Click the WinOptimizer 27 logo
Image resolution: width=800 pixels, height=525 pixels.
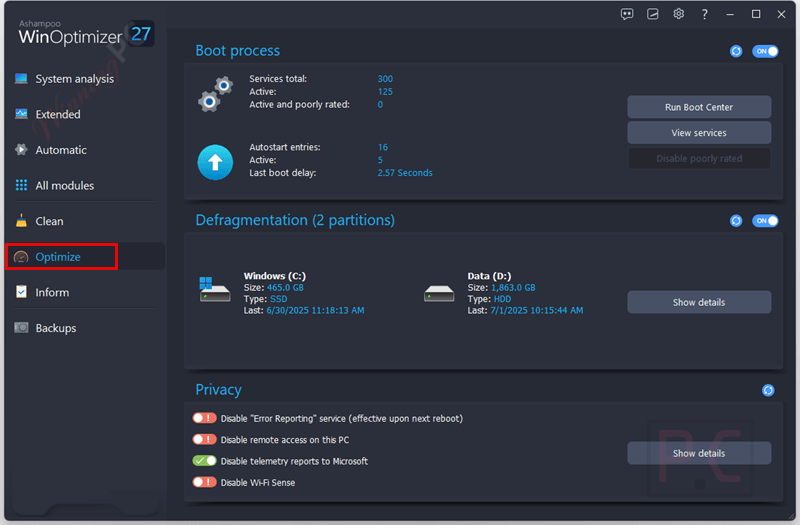point(86,34)
